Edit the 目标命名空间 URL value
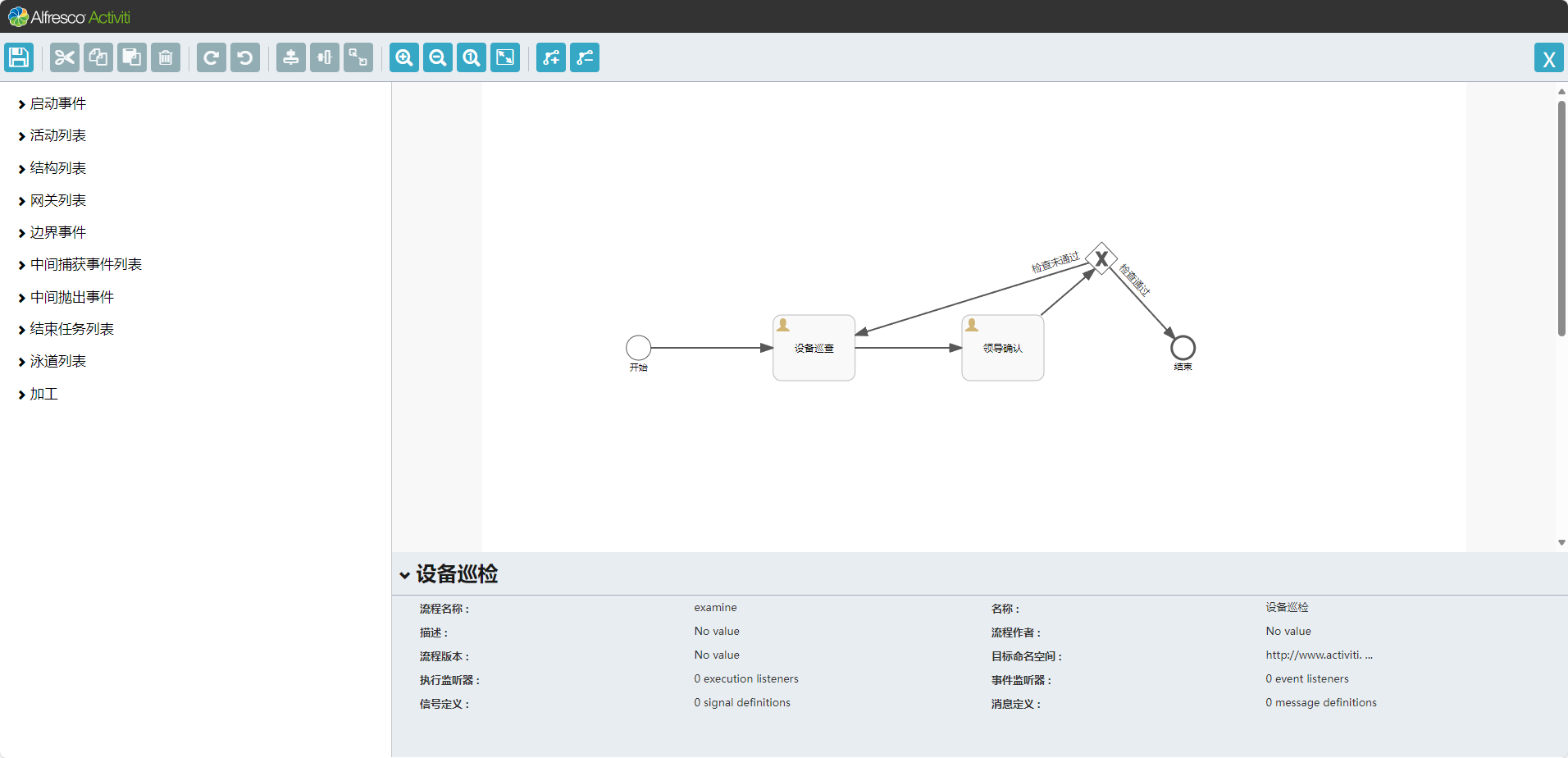This screenshot has width=1568, height=758. click(x=1319, y=655)
